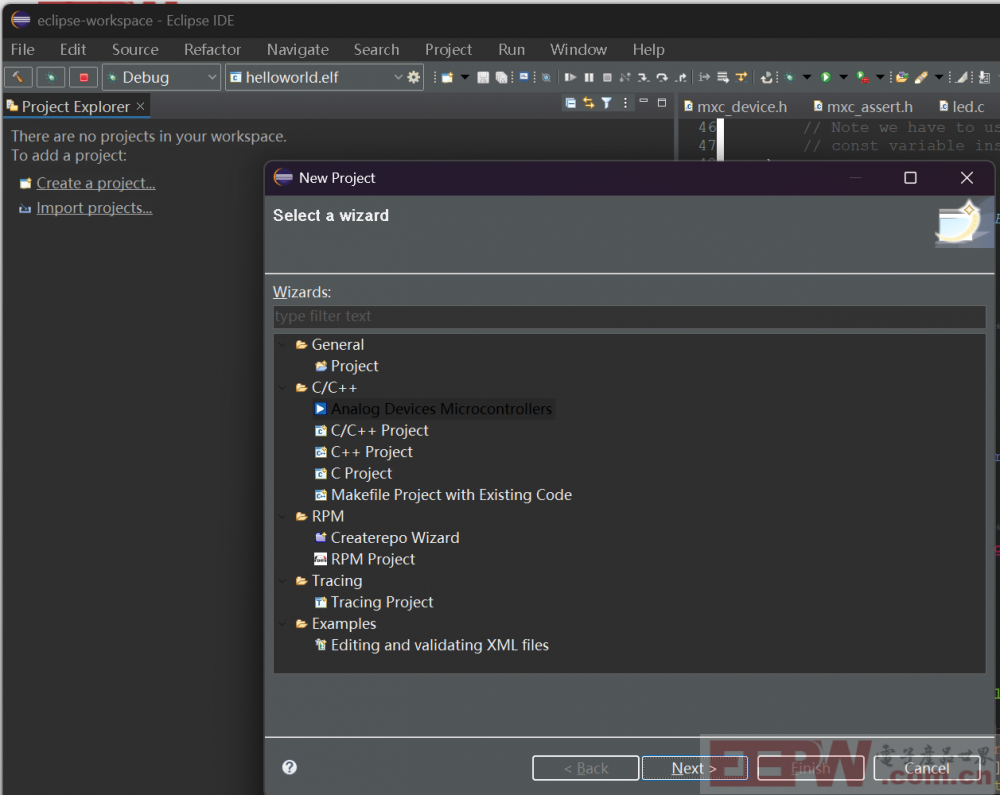Screen dimensions: 1000x795
Task: Click the Drop To Frame toolbar icon
Action: tap(723, 77)
